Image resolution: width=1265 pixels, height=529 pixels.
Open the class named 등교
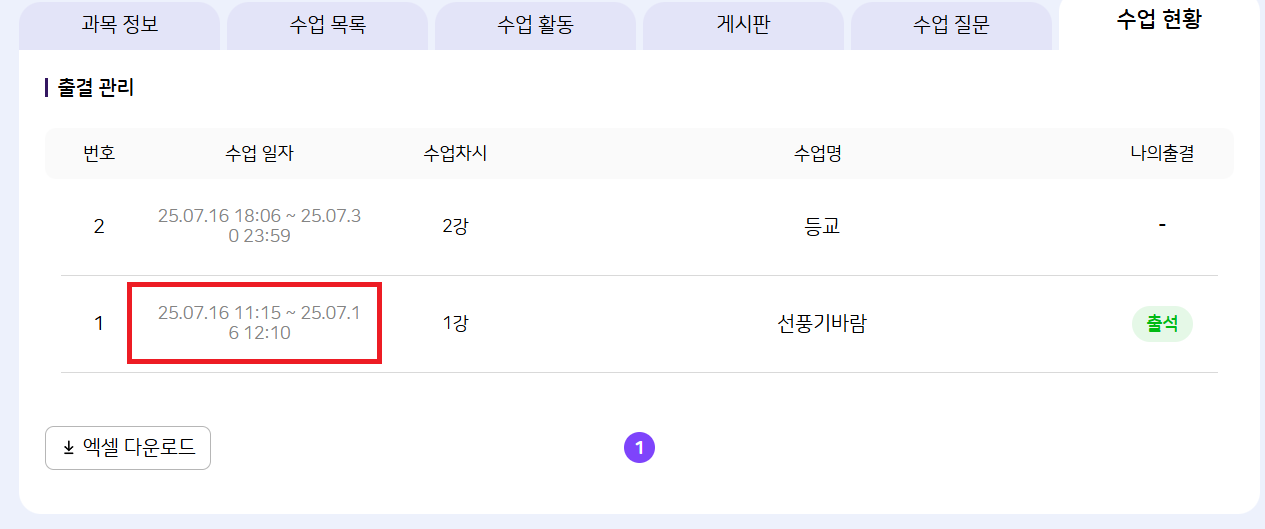821,226
